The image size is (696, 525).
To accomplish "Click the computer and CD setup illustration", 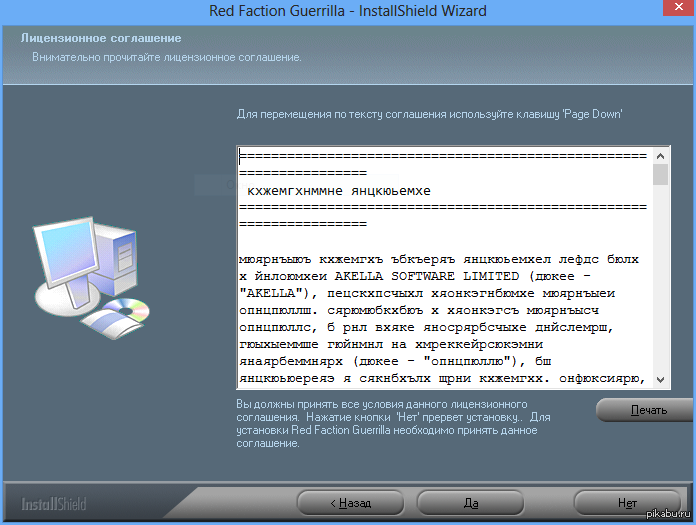I will pos(91,278).
